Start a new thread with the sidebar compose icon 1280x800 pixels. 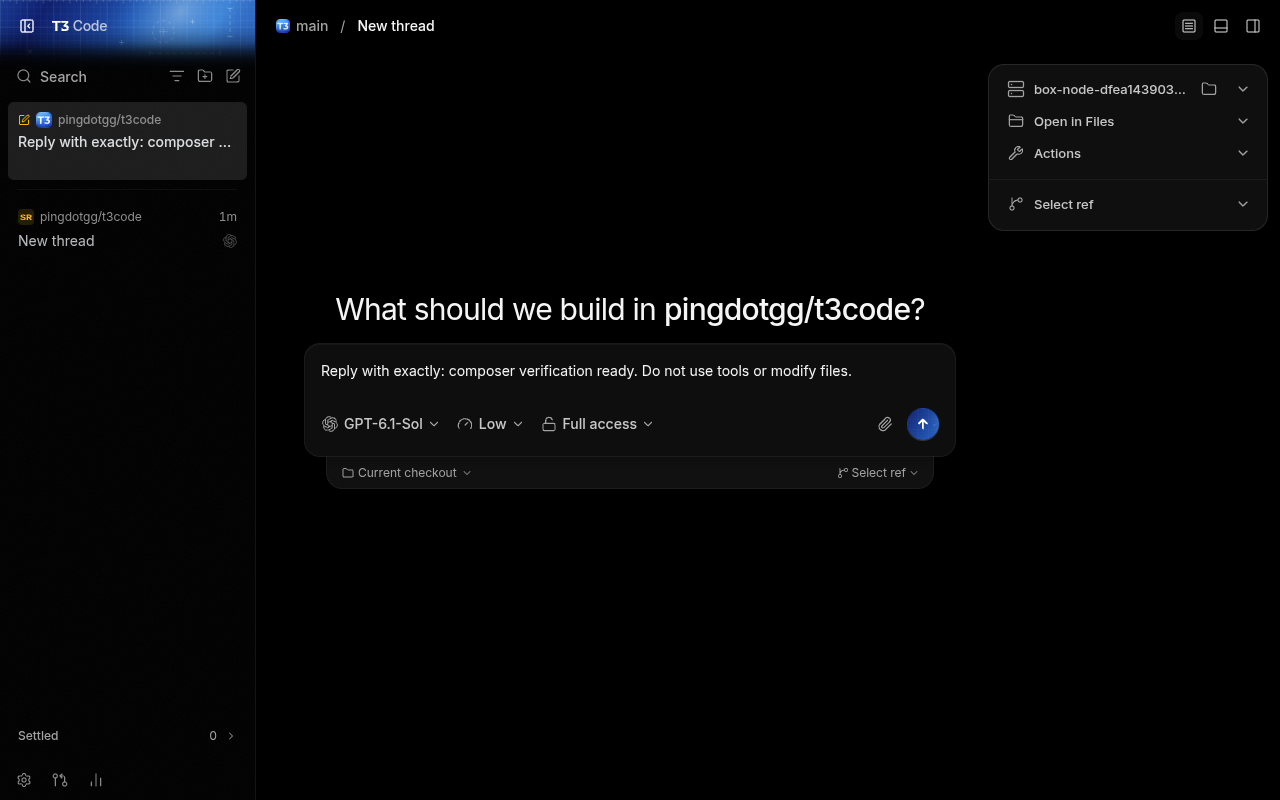pyautogui.click(x=233, y=76)
